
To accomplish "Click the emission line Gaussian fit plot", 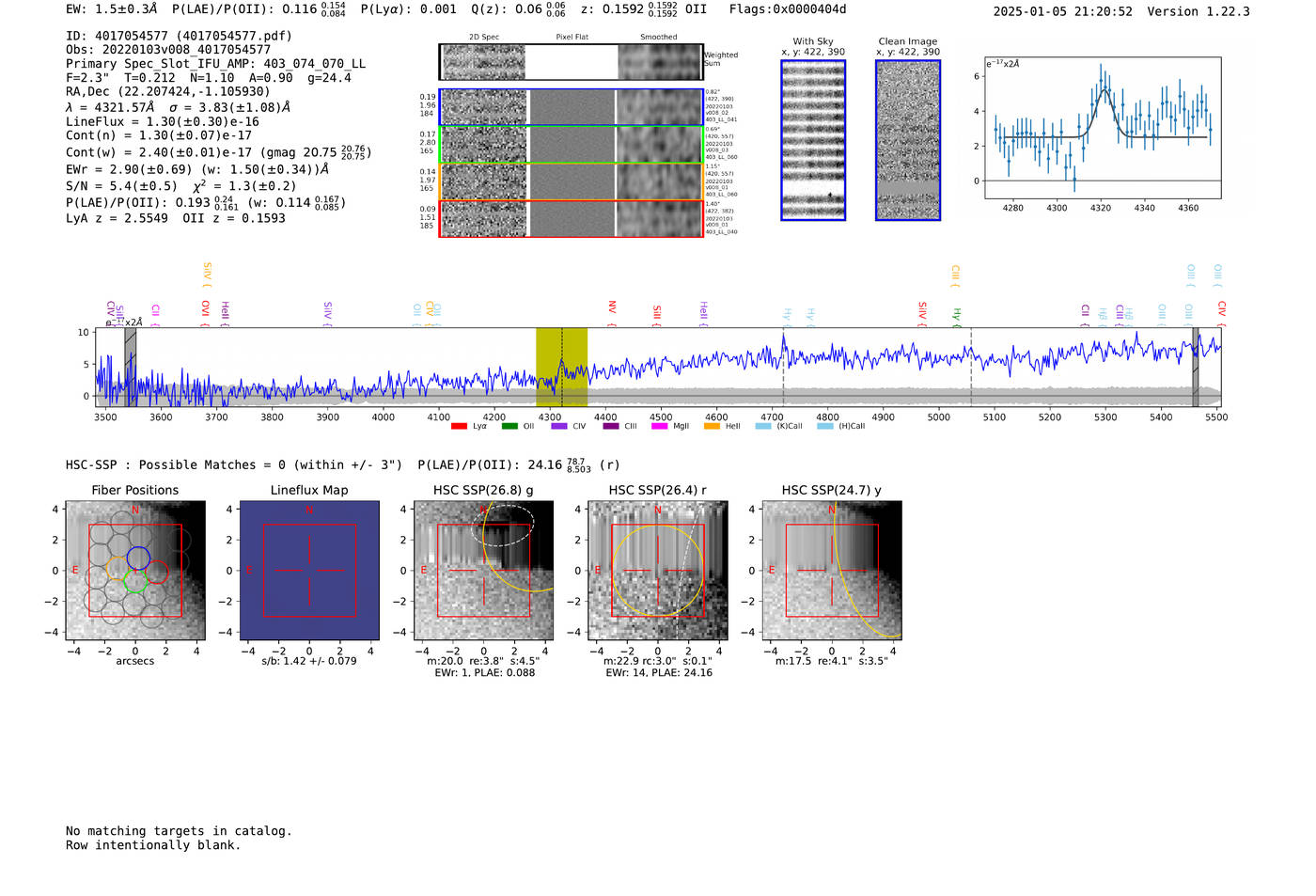I will 1102,128.
